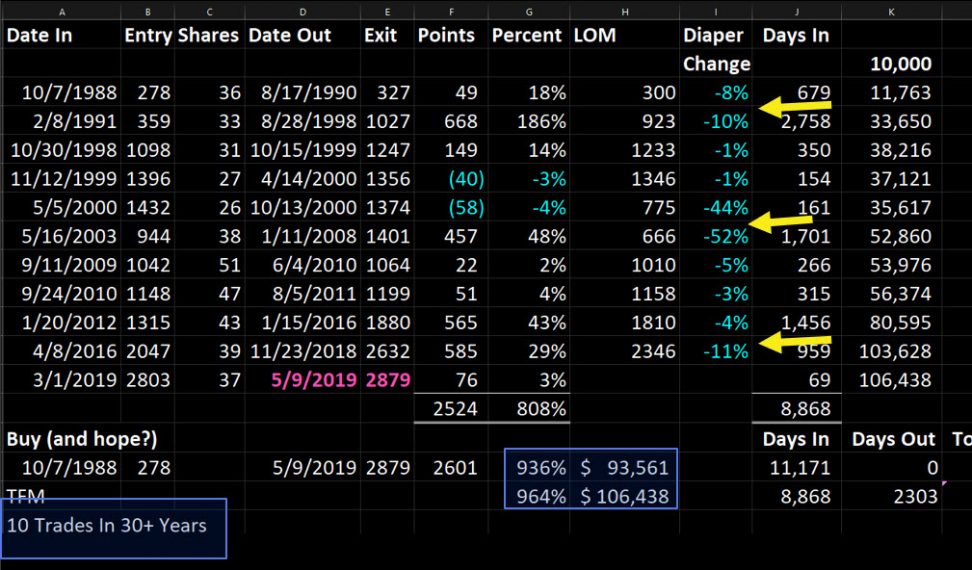Screen dimensions: 972x570
Task: Click the 'Diaper' header cell
Action: tap(716, 35)
